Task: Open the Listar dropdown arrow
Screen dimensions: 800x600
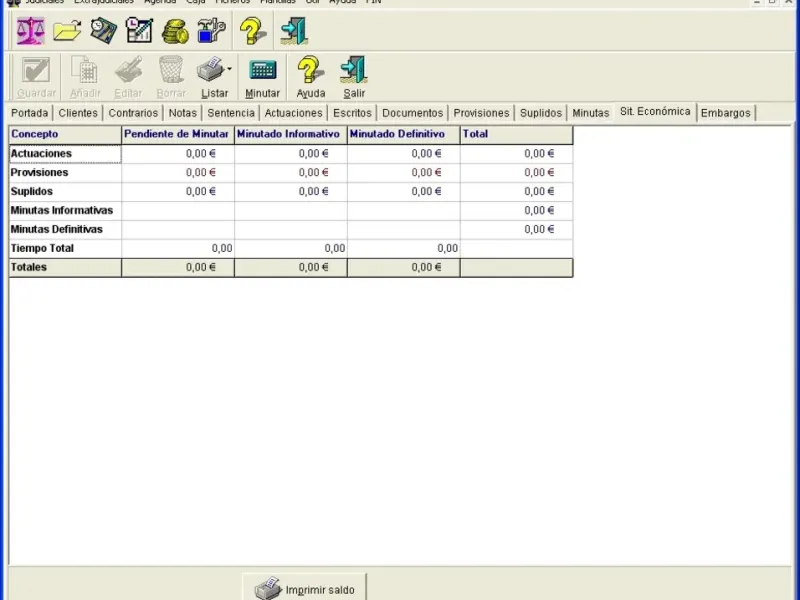Action: [x=230, y=69]
